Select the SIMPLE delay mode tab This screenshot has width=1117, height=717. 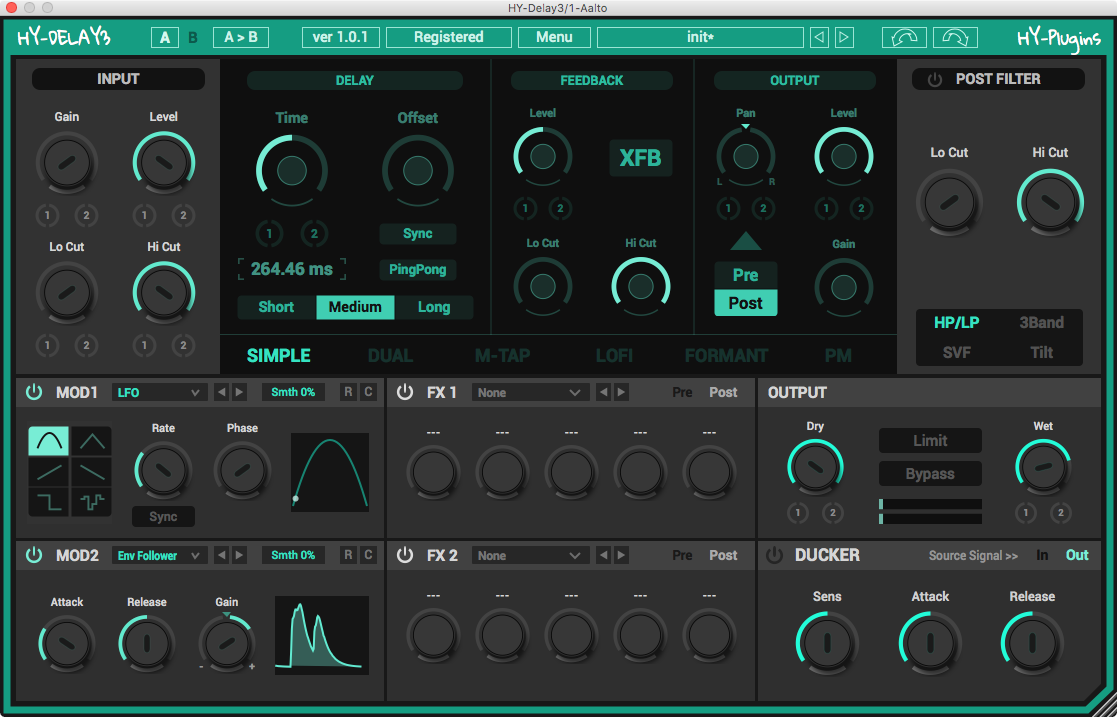coord(279,356)
